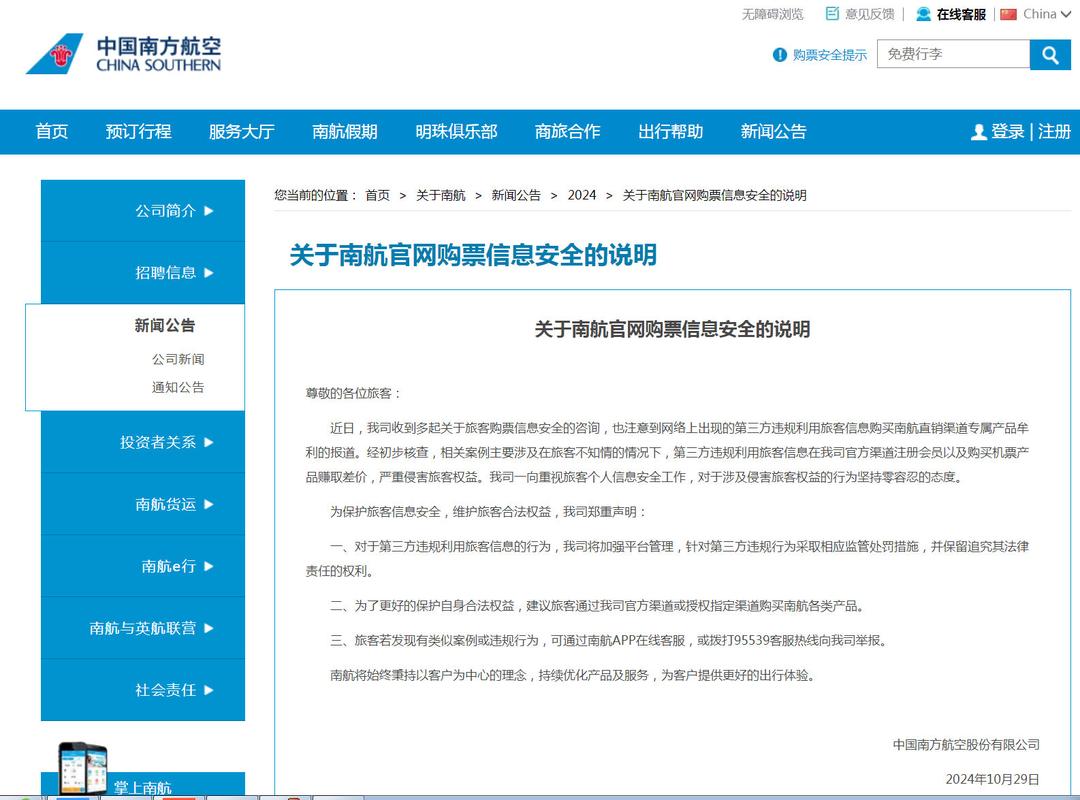Open the 明珠俱乐部 navigation menu
1080x800 pixels.
point(457,132)
